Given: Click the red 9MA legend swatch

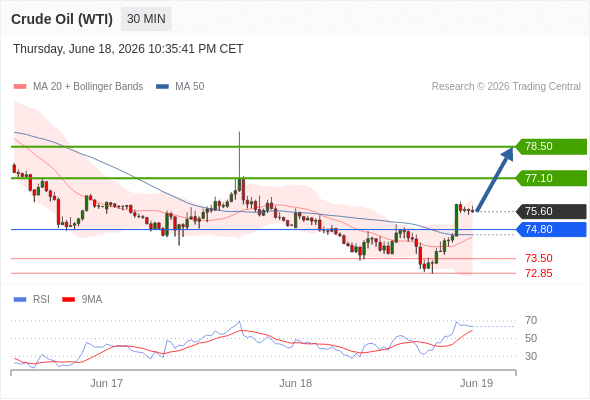Looking at the screenshot, I should pyautogui.click(x=68, y=300).
